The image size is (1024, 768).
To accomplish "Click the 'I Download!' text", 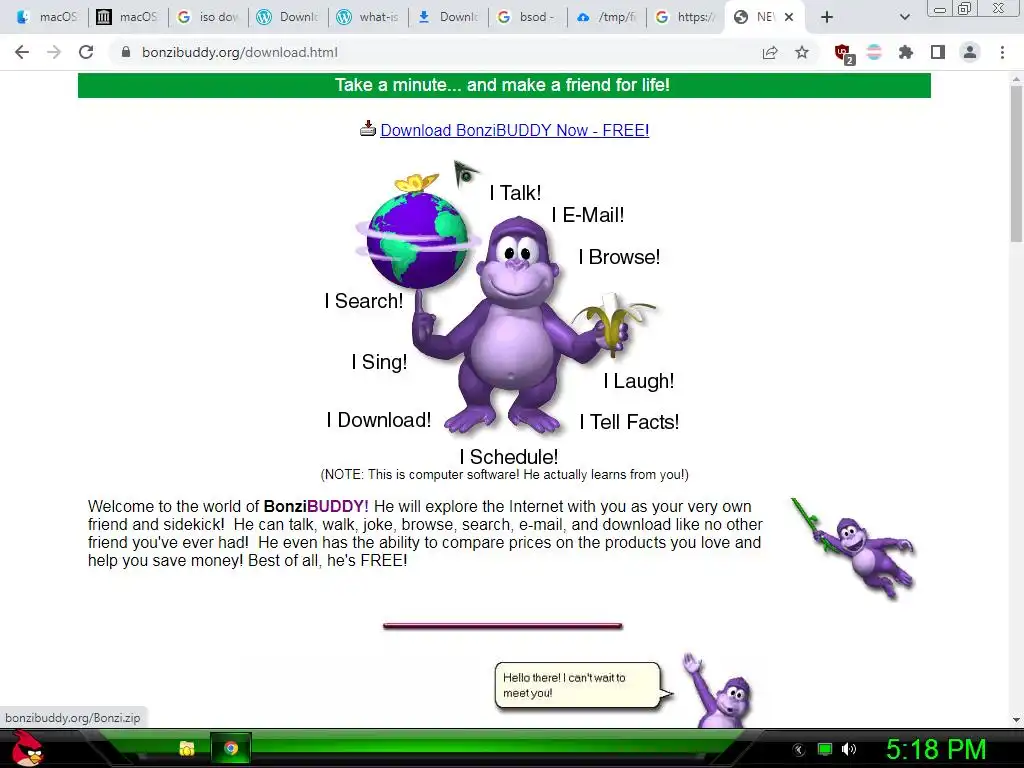I will 379,420.
